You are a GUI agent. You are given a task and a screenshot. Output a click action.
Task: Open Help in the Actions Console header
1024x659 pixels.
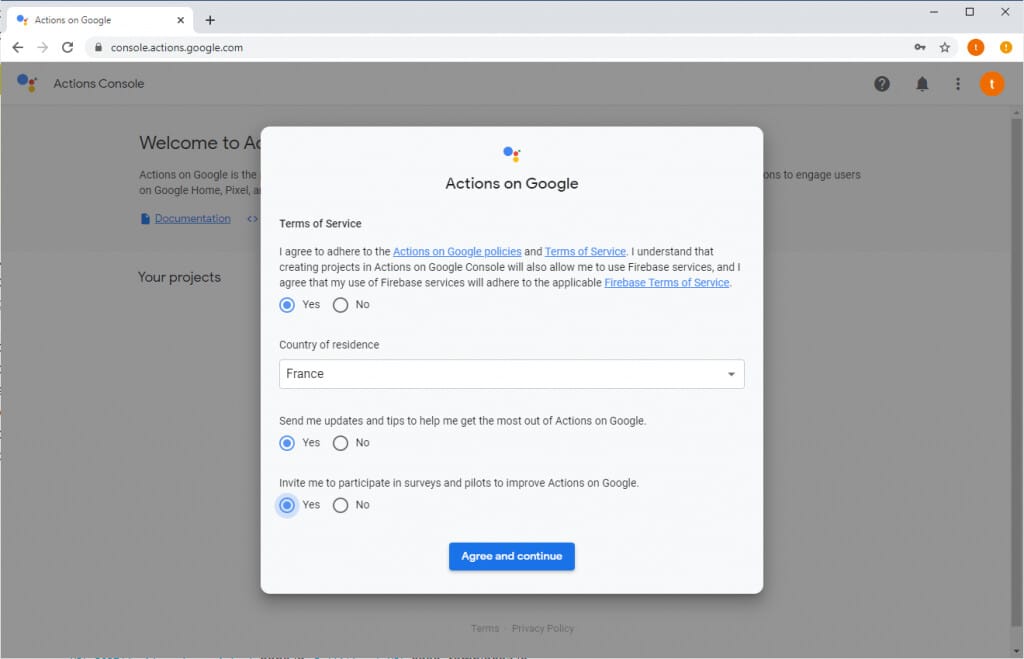click(882, 84)
